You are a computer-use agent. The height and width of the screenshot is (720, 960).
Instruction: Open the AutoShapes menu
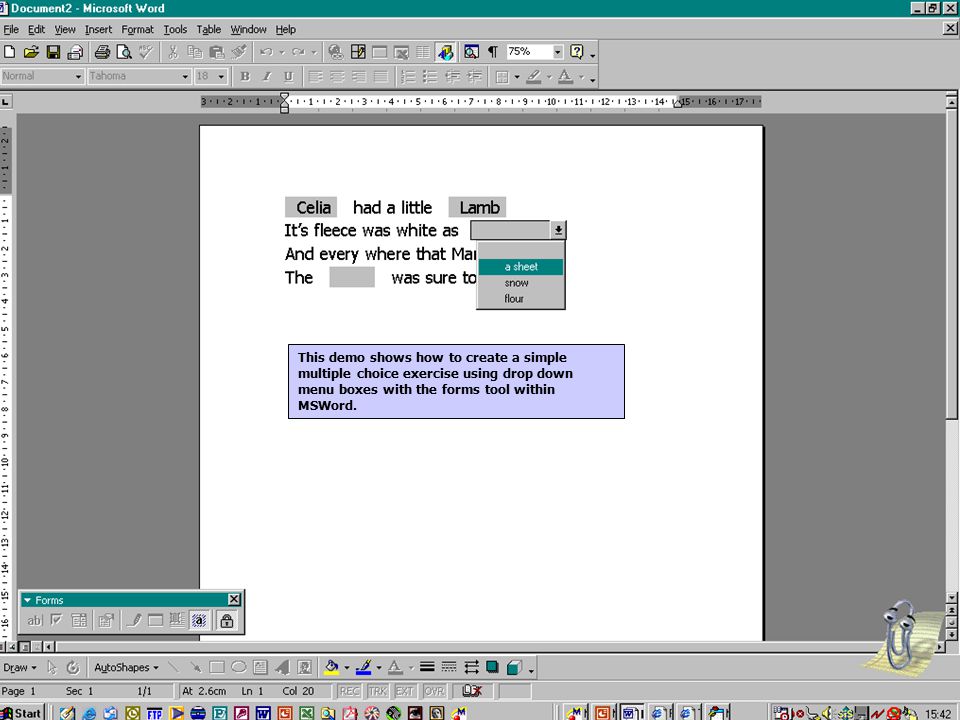point(126,667)
